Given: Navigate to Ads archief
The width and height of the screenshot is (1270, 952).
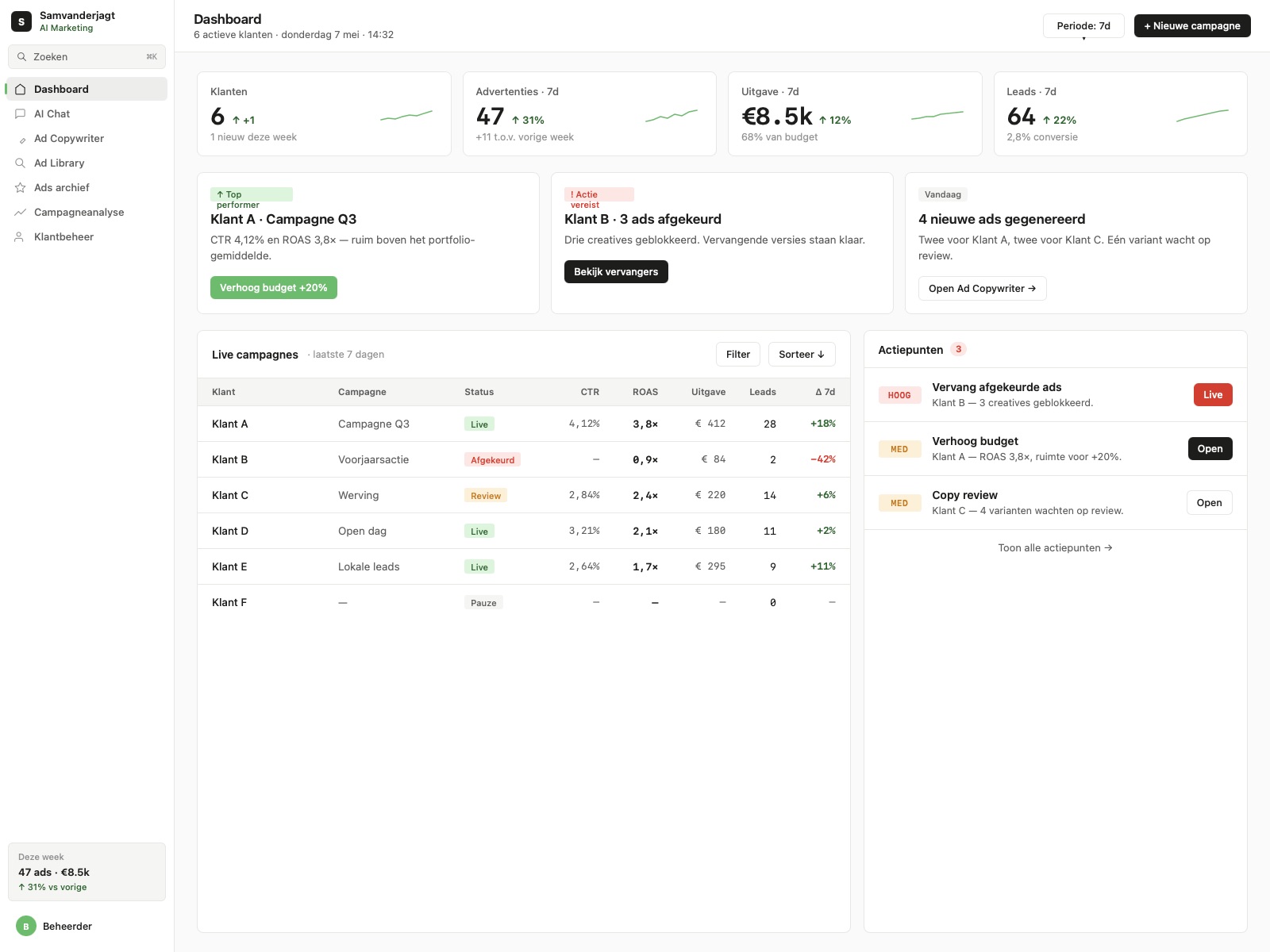Looking at the screenshot, I should 87,187.
